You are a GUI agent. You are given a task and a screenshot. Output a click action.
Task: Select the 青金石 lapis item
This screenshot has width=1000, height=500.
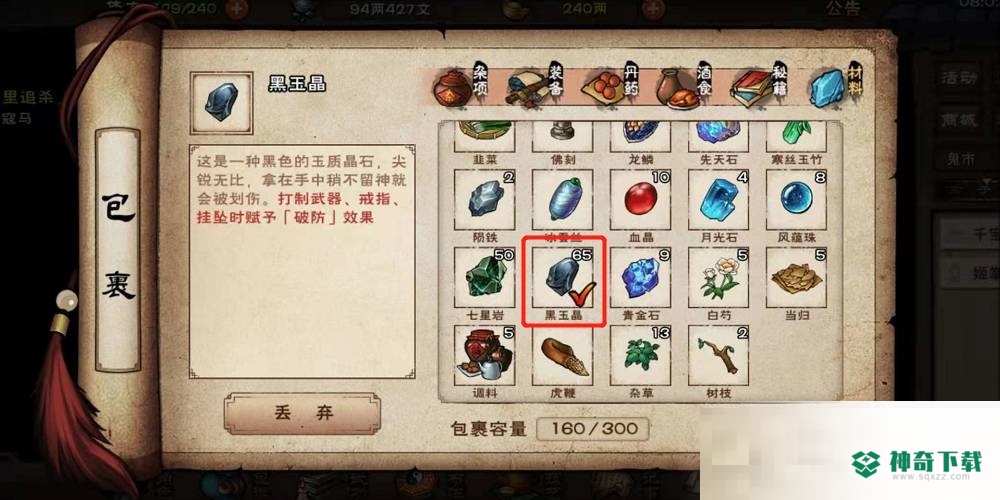pos(640,277)
